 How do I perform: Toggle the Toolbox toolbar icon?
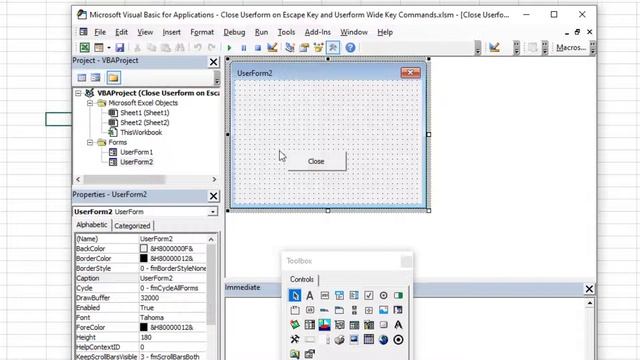point(333,48)
